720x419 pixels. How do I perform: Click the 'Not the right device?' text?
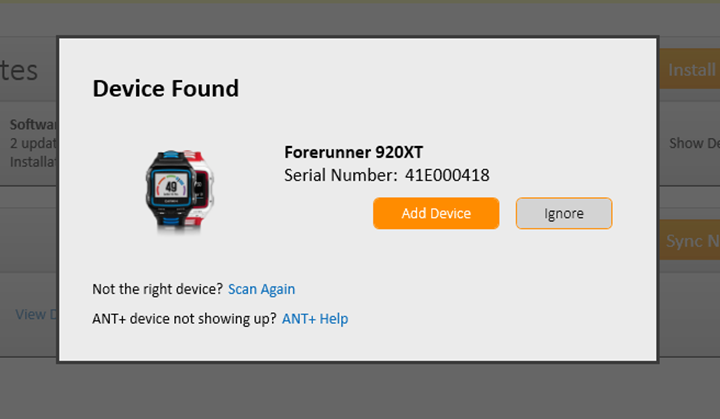pyautogui.click(x=158, y=289)
